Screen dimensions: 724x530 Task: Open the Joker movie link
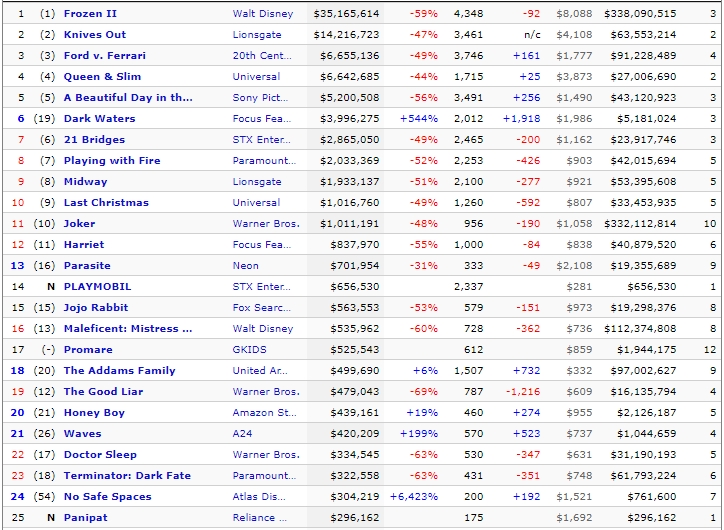coord(79,223)
